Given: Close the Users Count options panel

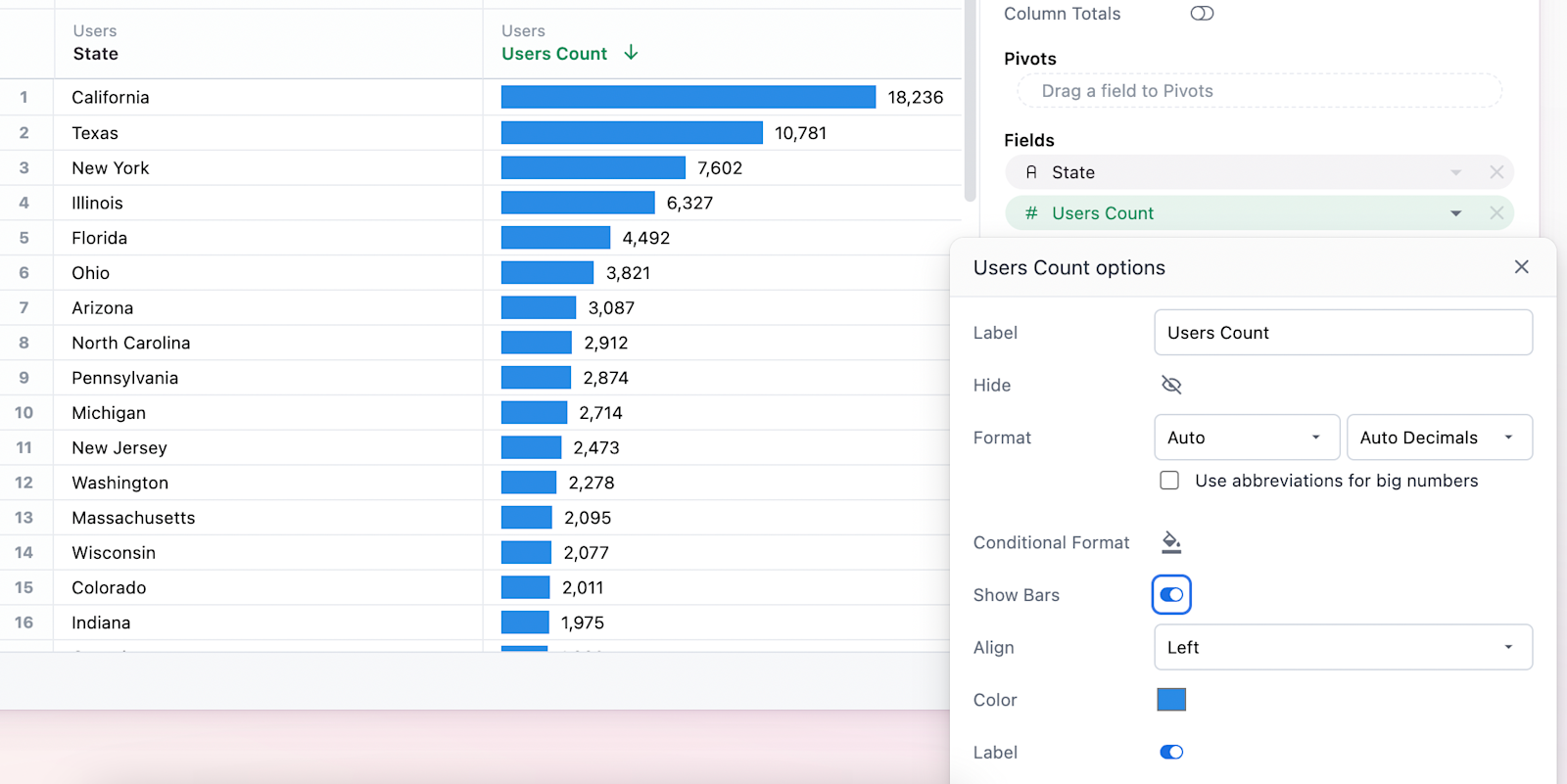Looking at the screenshot, I should click(x=1521, y=267).
